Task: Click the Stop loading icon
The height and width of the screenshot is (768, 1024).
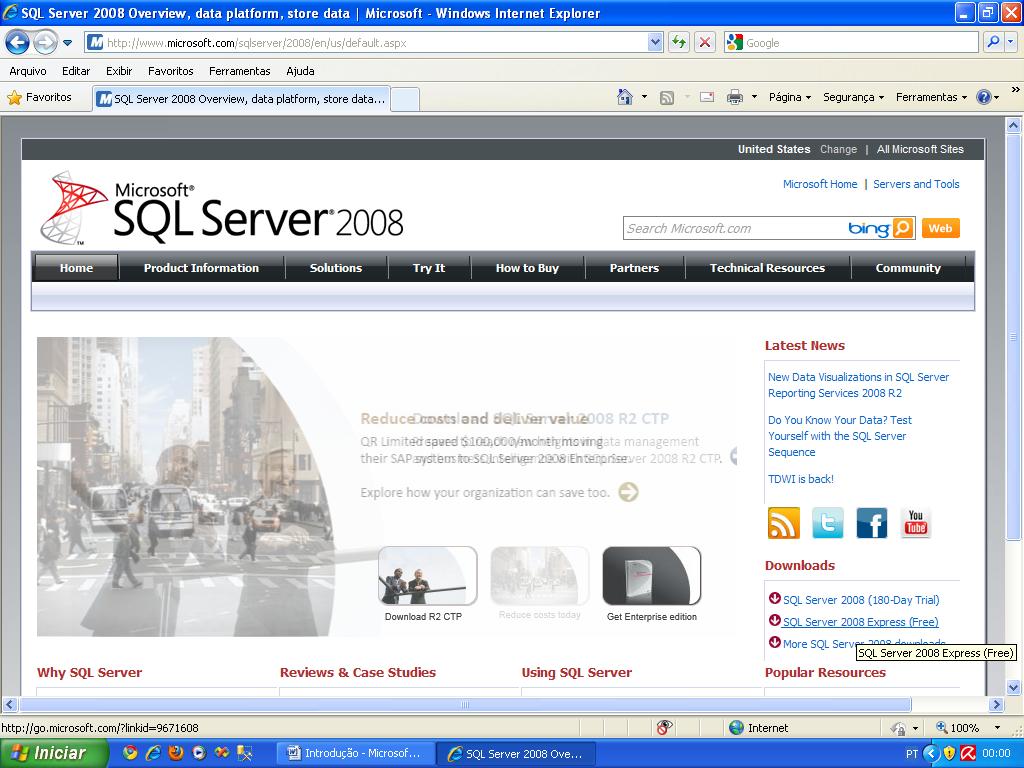Action: [x=705, y=42]
